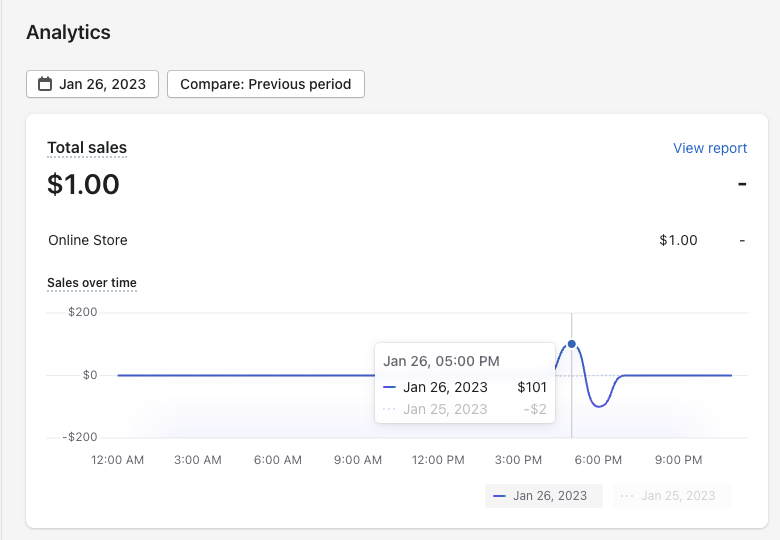780x540 pixels.
Task: Click the Sales over time label
Action: [x=92, y=283]
